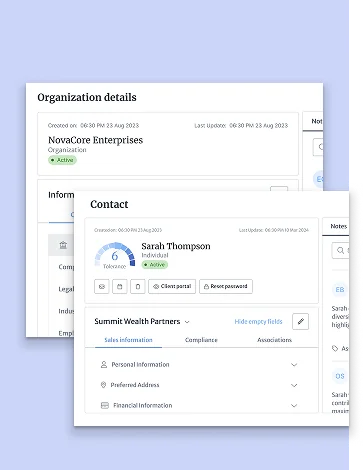Click the Contact window heading

[x=109, y=204]
